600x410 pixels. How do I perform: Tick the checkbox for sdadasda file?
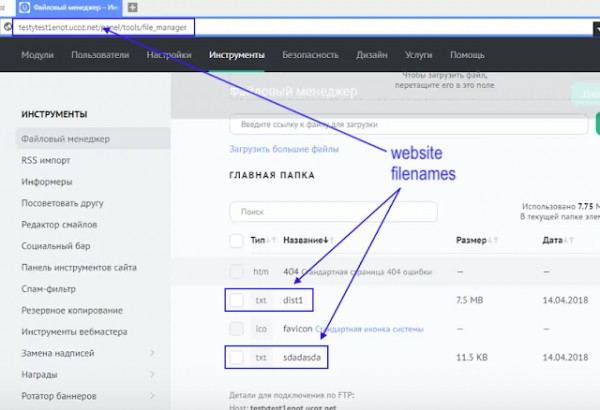237,357
